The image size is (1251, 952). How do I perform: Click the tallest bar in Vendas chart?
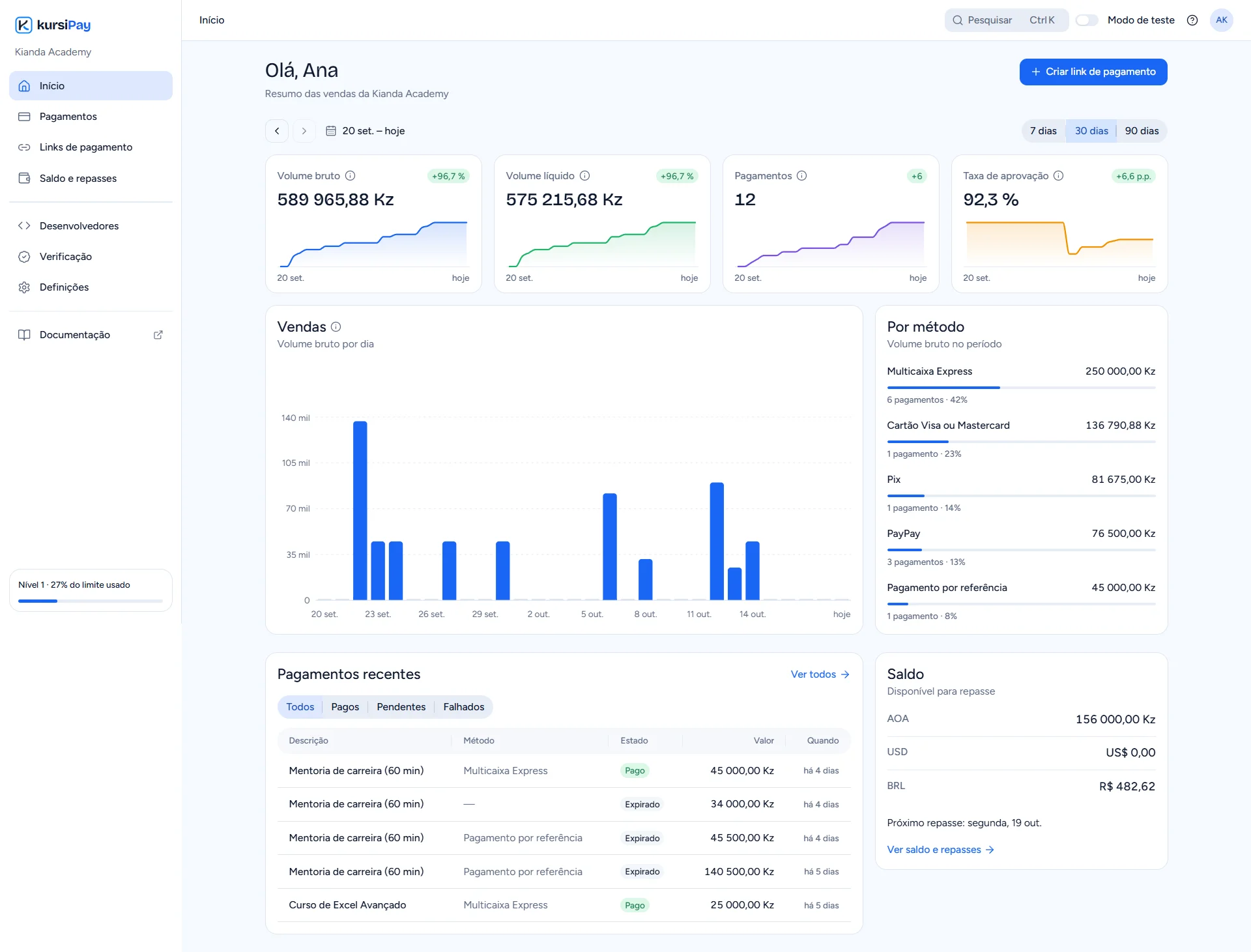pyautogui.click(x=360, y=510)
